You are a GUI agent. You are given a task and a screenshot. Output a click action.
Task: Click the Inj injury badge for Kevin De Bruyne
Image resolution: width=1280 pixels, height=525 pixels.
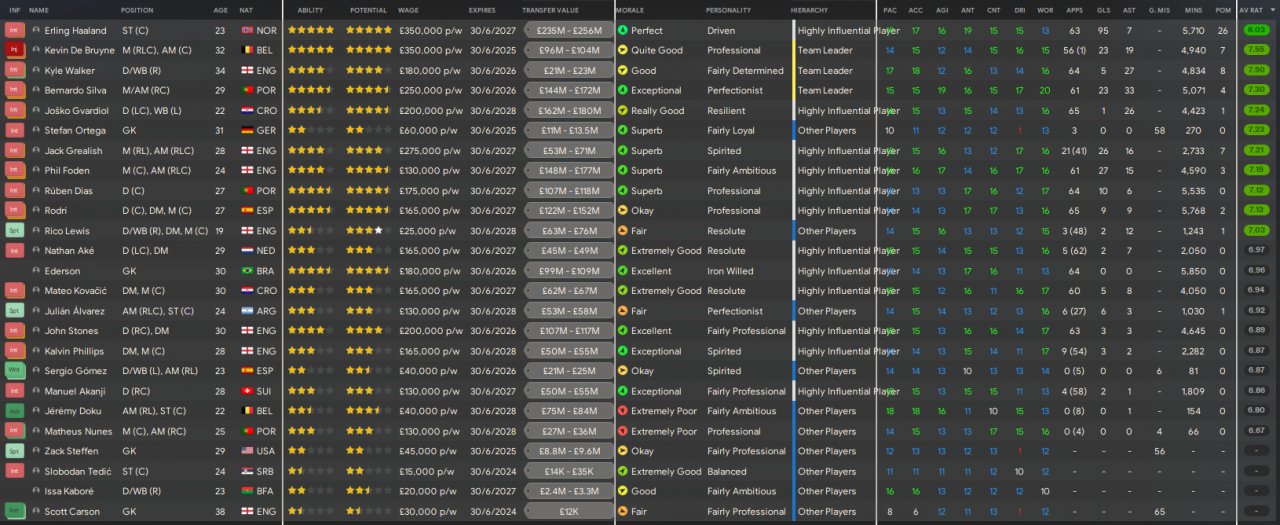(x=14, y=50)
